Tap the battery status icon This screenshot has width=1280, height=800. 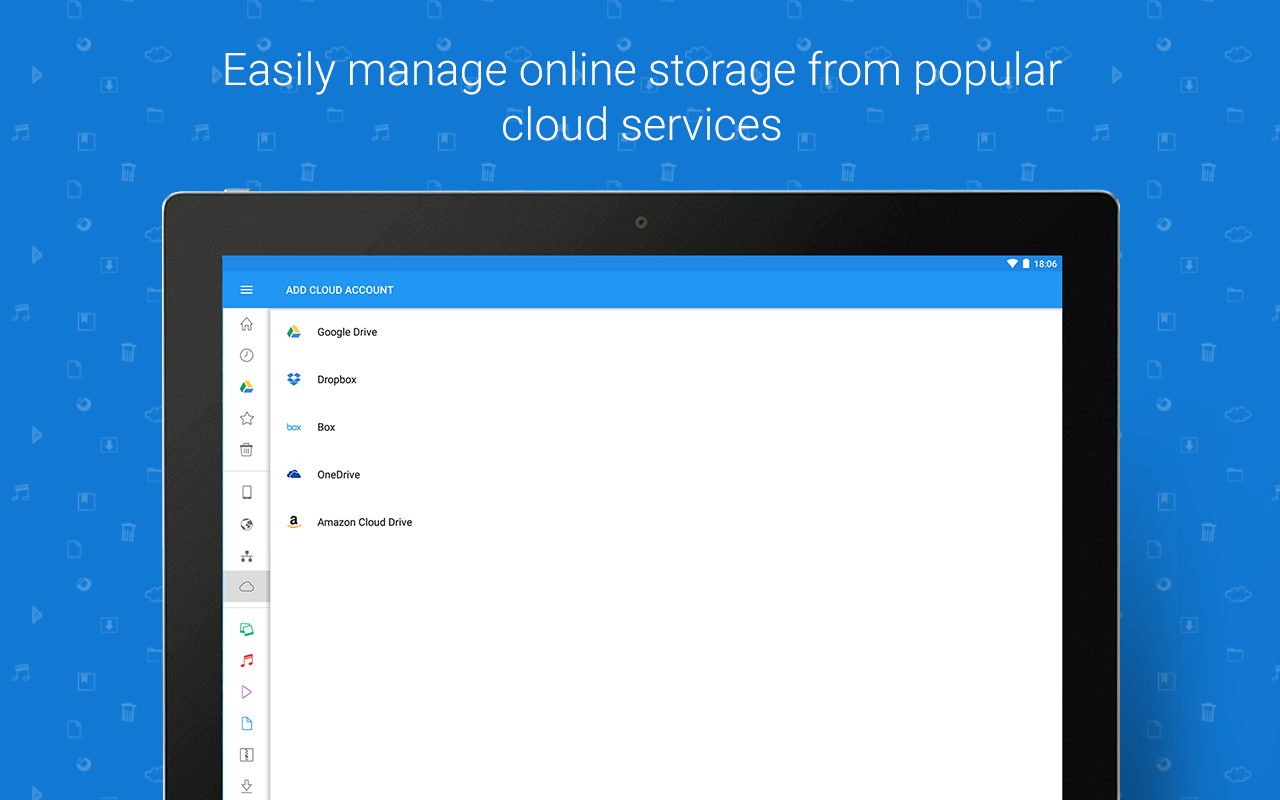pyautogui.click(x=1026, y=264)
